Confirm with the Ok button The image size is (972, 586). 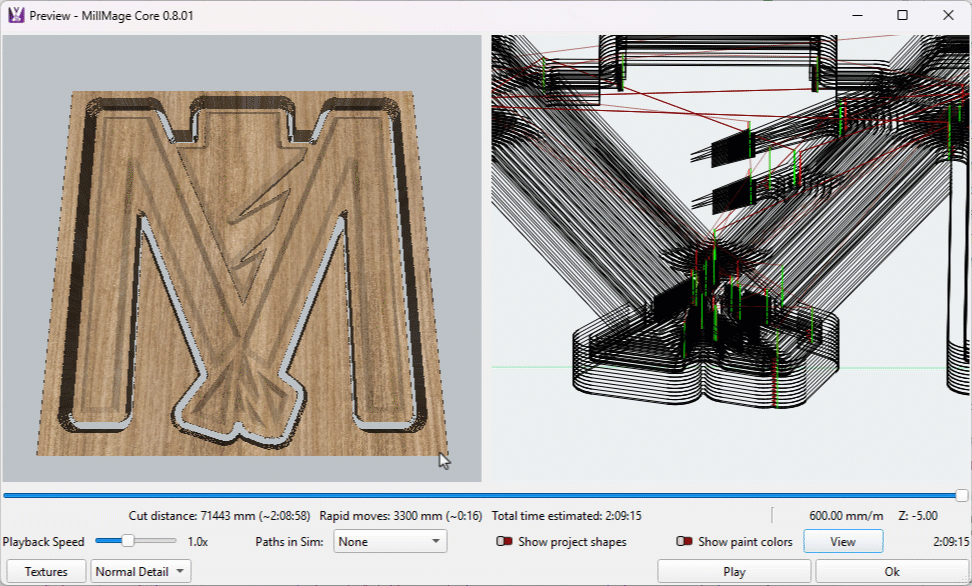891,572
